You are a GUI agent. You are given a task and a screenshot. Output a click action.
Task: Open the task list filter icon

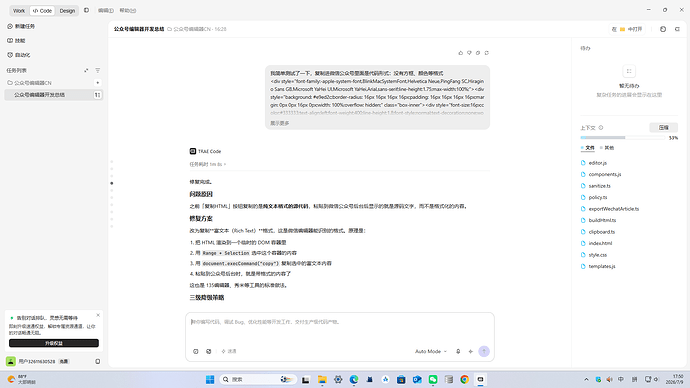coord(98,70)
